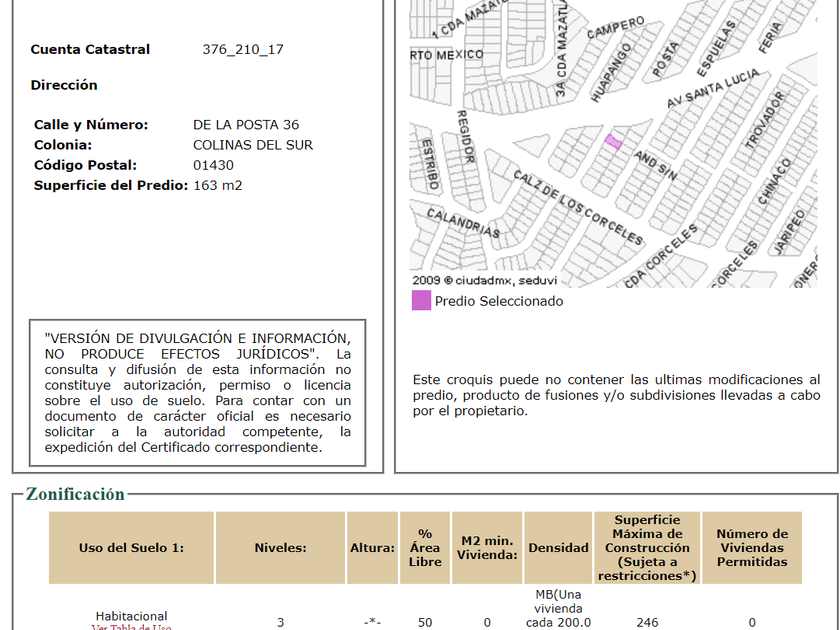Click the ESPUELAS street label on map
This screenshot has width=840, height=630.
tap(716, 49)
